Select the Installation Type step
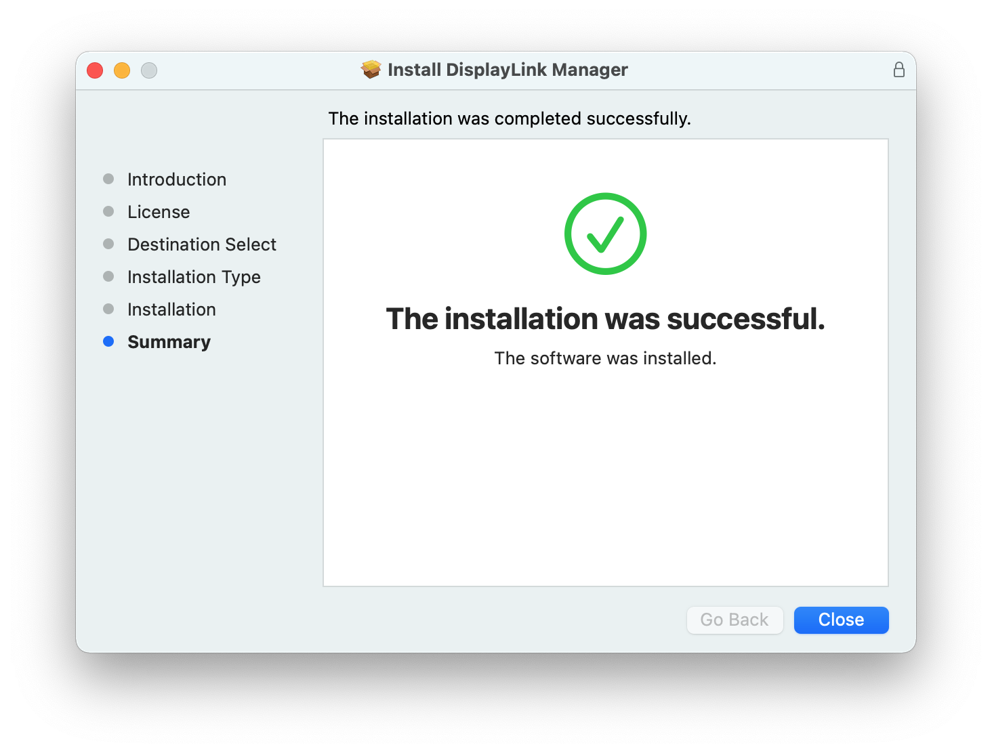 click(x=194, y=276)
